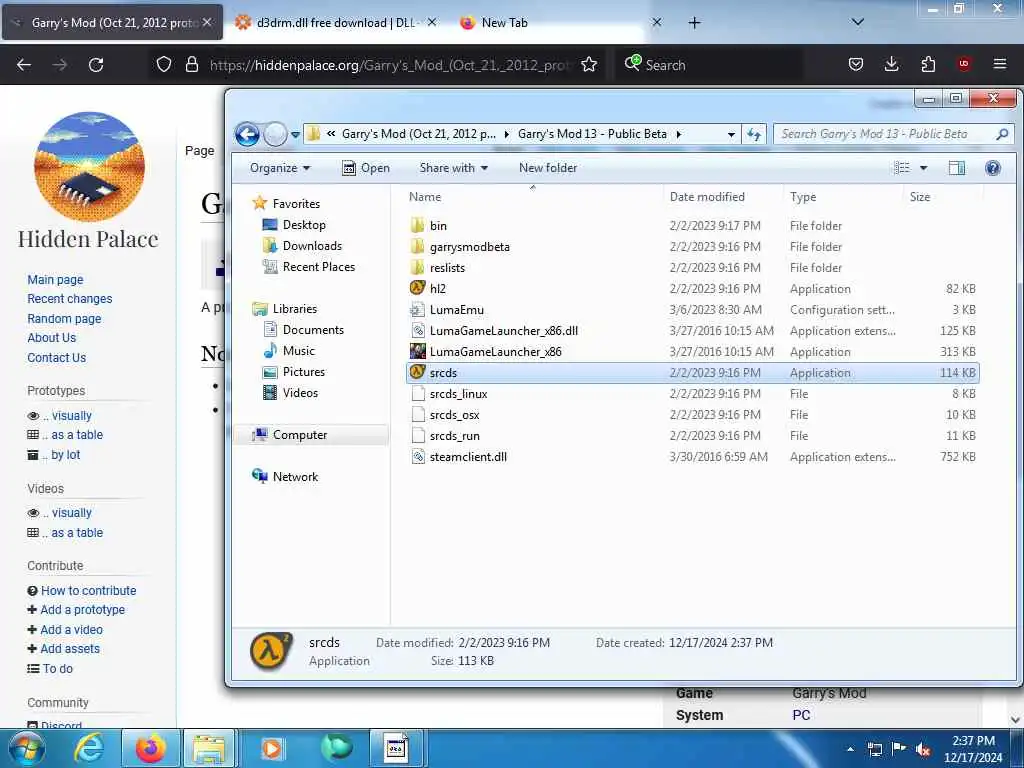The height and width of the screenshot is (768, 1024).
Task: Click the Explorer Back arrow button
Action: (x=247, y=135)
